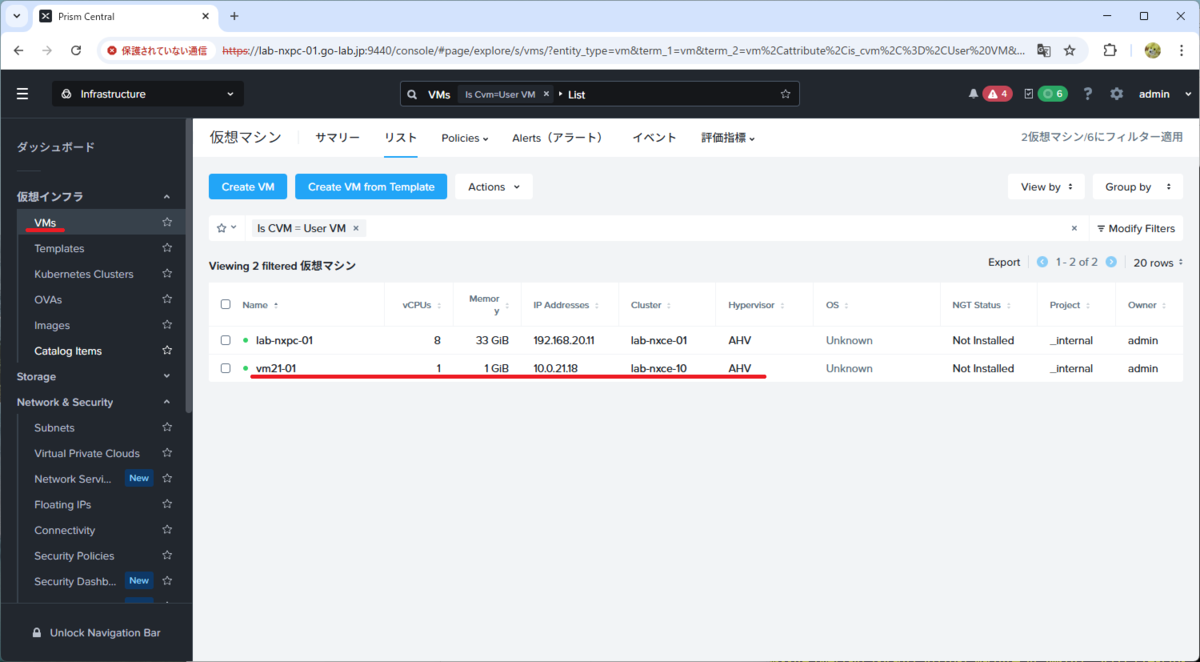Switch to the サマリー tab
The width and height of the screenshot is (1200, 662).
pyautogui.click(x=337, y=138)
